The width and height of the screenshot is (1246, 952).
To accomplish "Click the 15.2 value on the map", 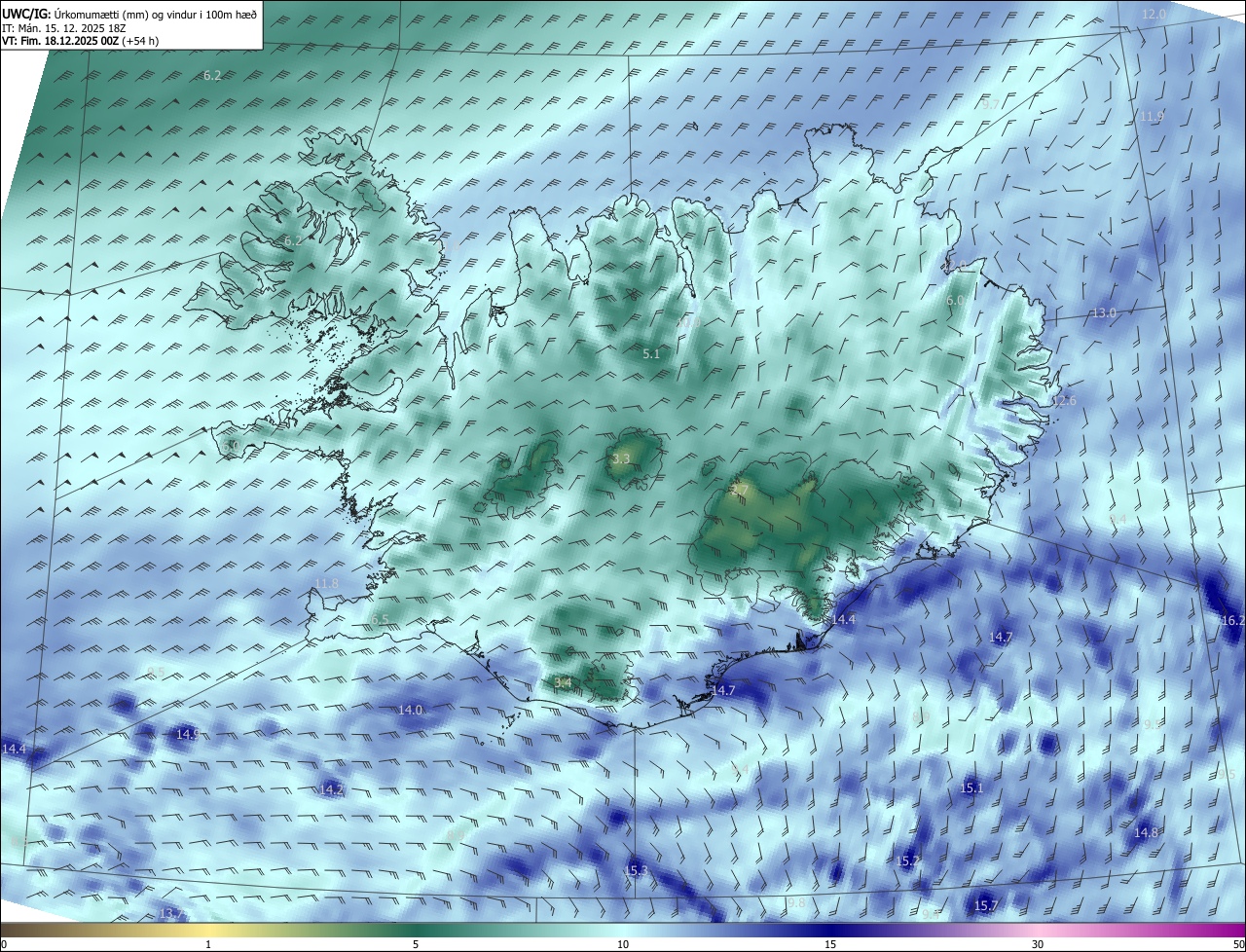I will (x=908, y=860).
